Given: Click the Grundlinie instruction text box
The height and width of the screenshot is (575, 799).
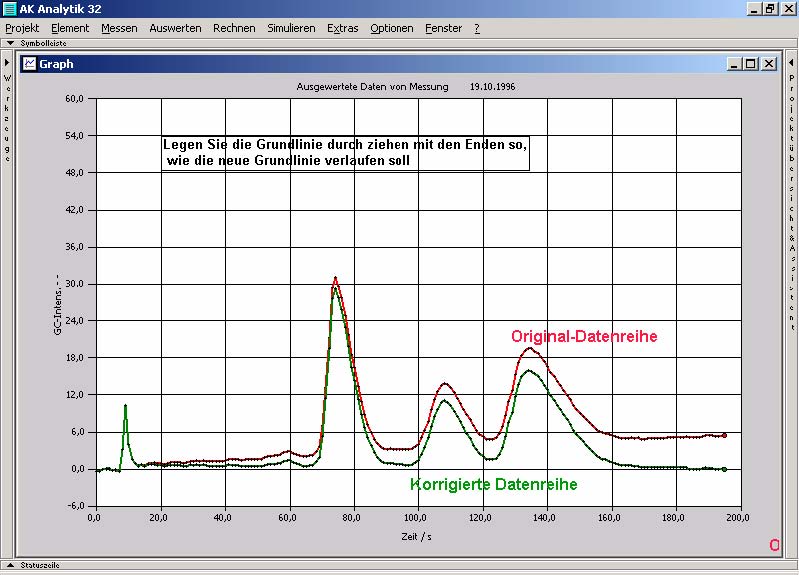Looking at the screenshot, I should (x=345, y=153).
